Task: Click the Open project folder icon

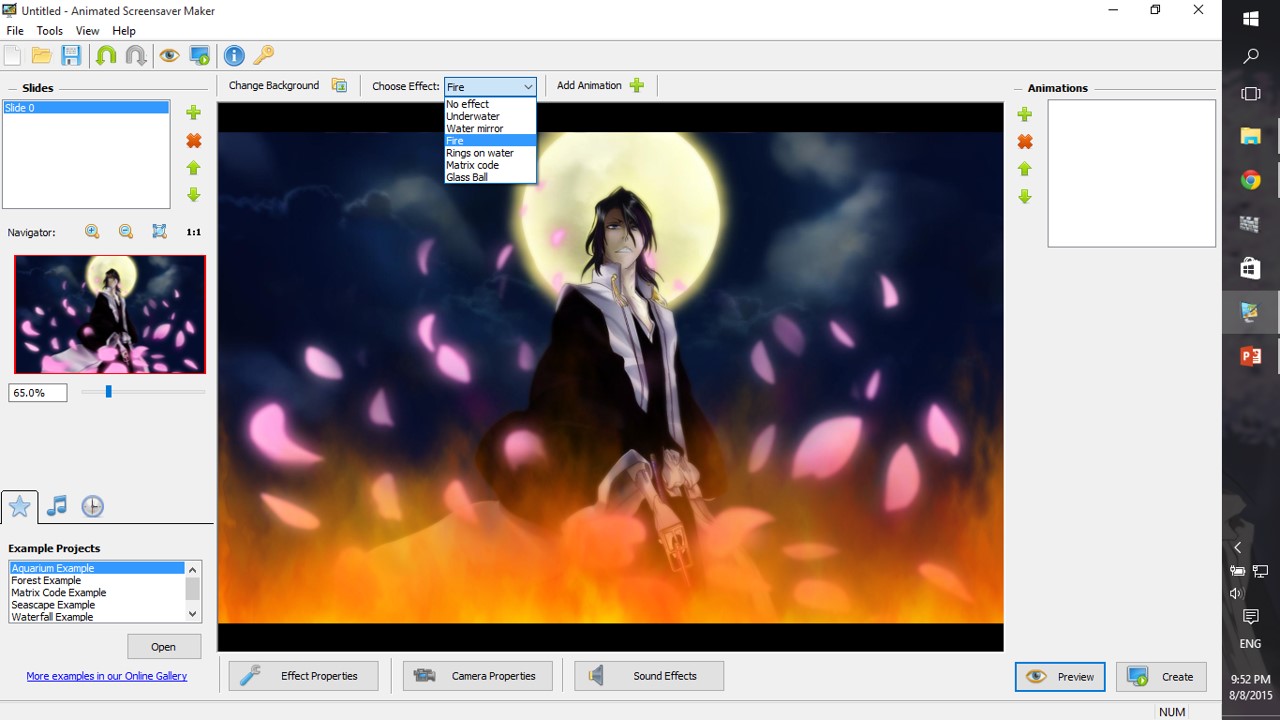Action: pyautogui.click(x=42, y=56)
